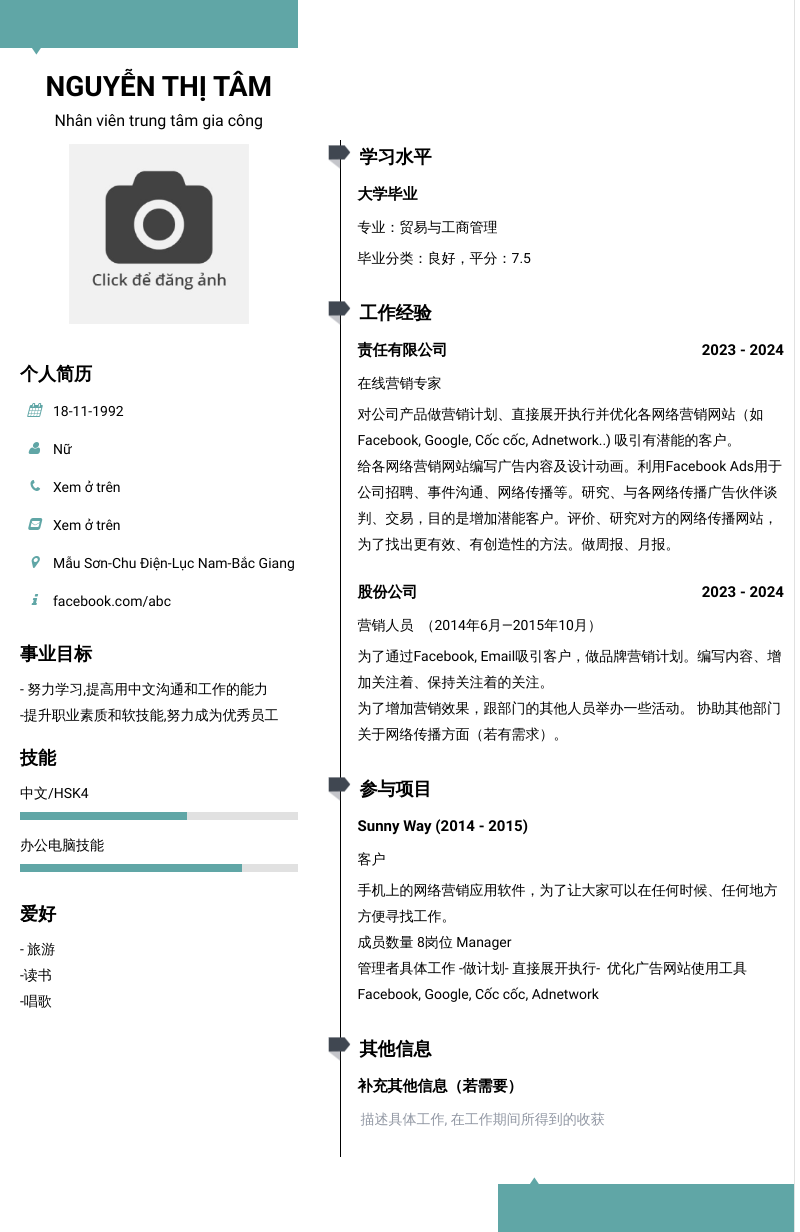Viewport: 800px width, 1232px height.
Task: Select the Sunny Way (2014 - 2015) project title
Action: 443,826
